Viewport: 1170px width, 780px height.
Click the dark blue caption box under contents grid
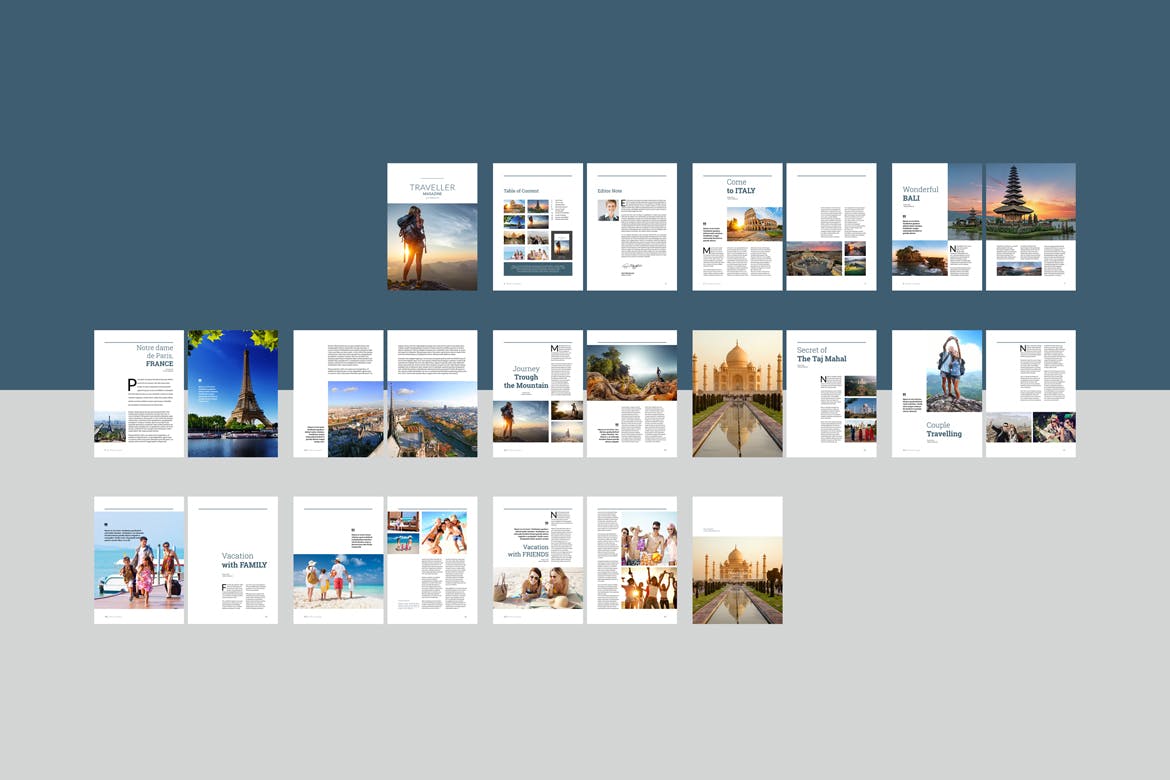pos(538,269)
